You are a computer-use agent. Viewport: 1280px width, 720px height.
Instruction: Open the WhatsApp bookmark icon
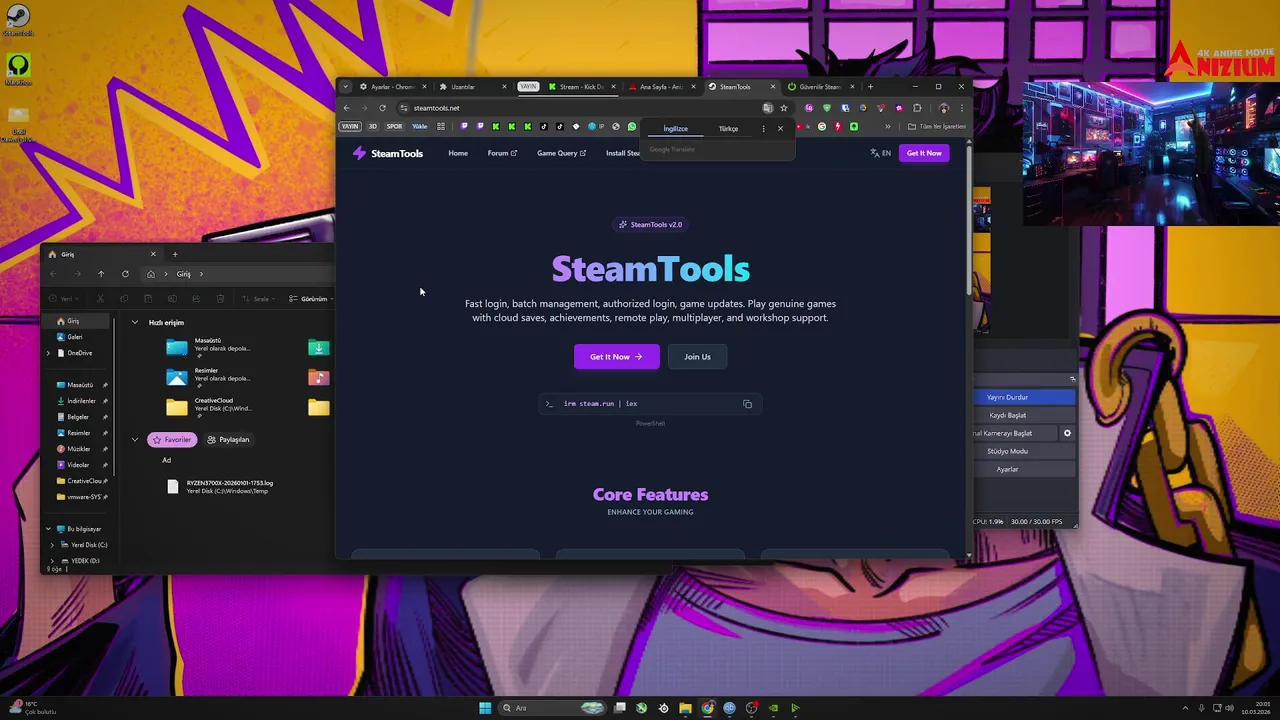631,127
